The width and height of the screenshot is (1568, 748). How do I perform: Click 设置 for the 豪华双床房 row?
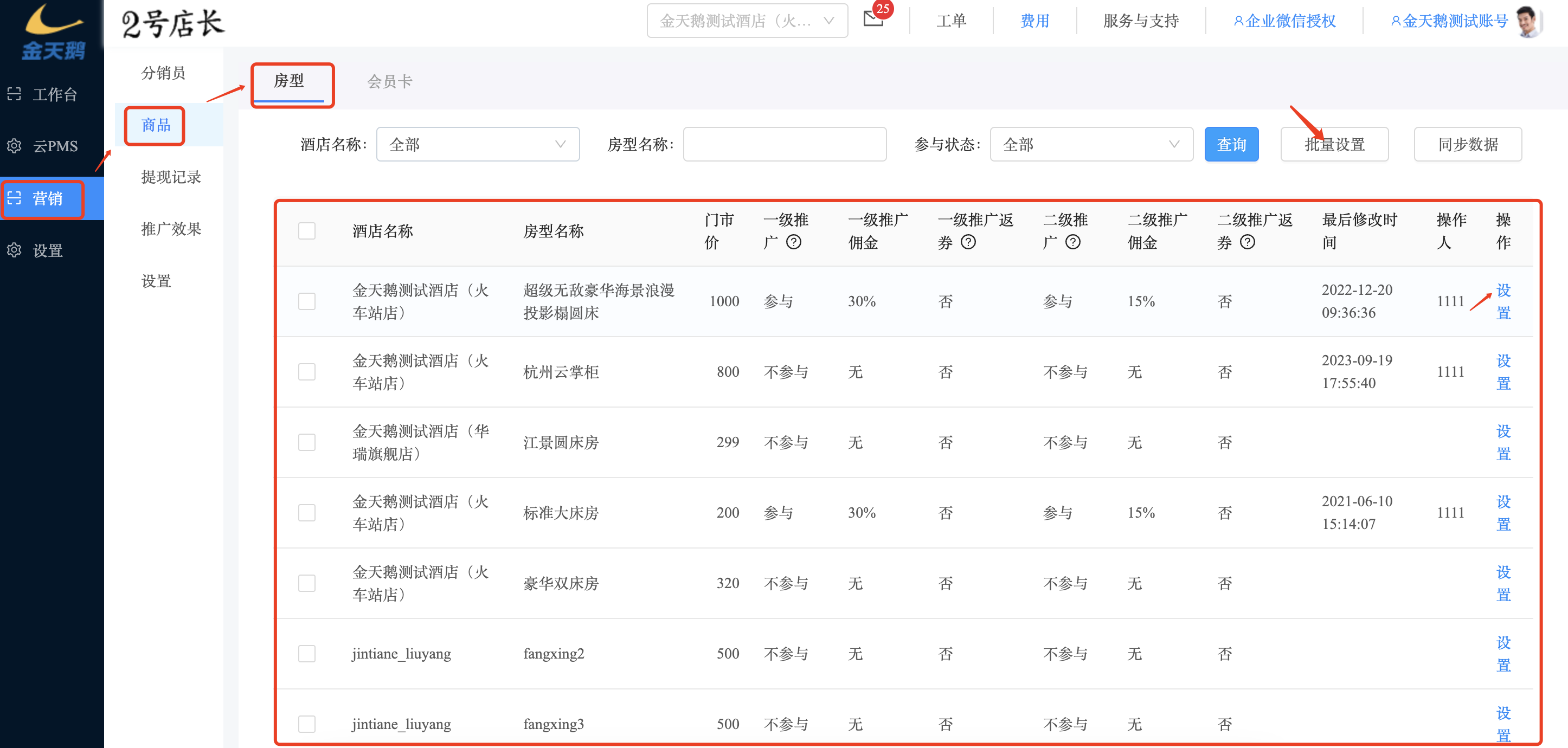coord(1503,583)
